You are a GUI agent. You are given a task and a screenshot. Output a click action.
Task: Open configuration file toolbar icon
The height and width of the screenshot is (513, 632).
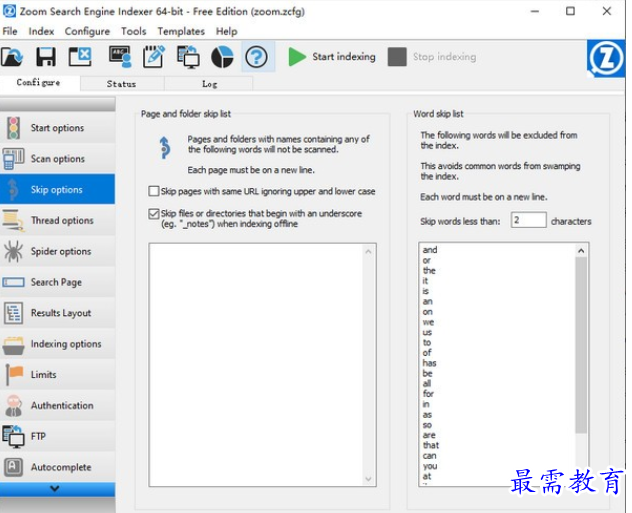point(12,57)
